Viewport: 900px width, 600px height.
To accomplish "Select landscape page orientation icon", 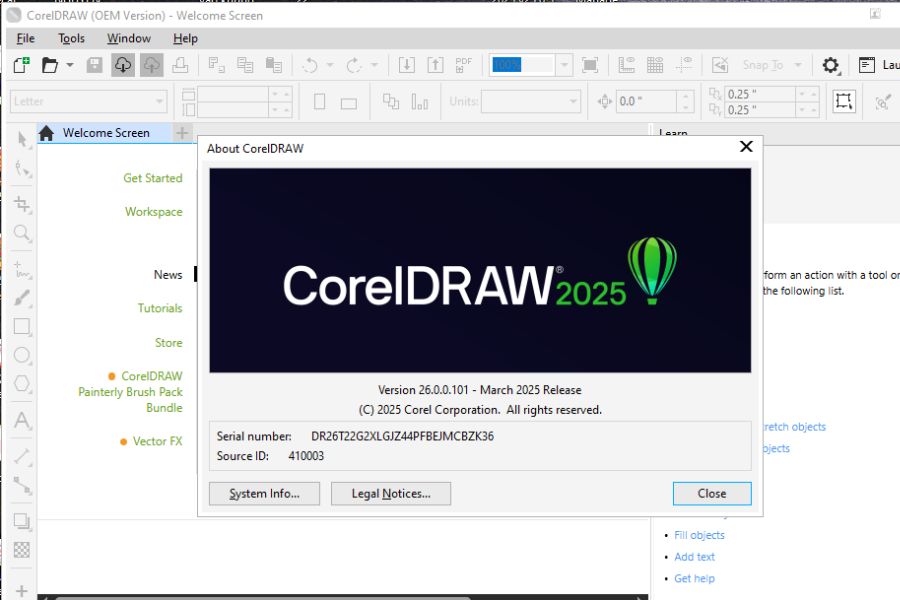I will coord(348,103).
